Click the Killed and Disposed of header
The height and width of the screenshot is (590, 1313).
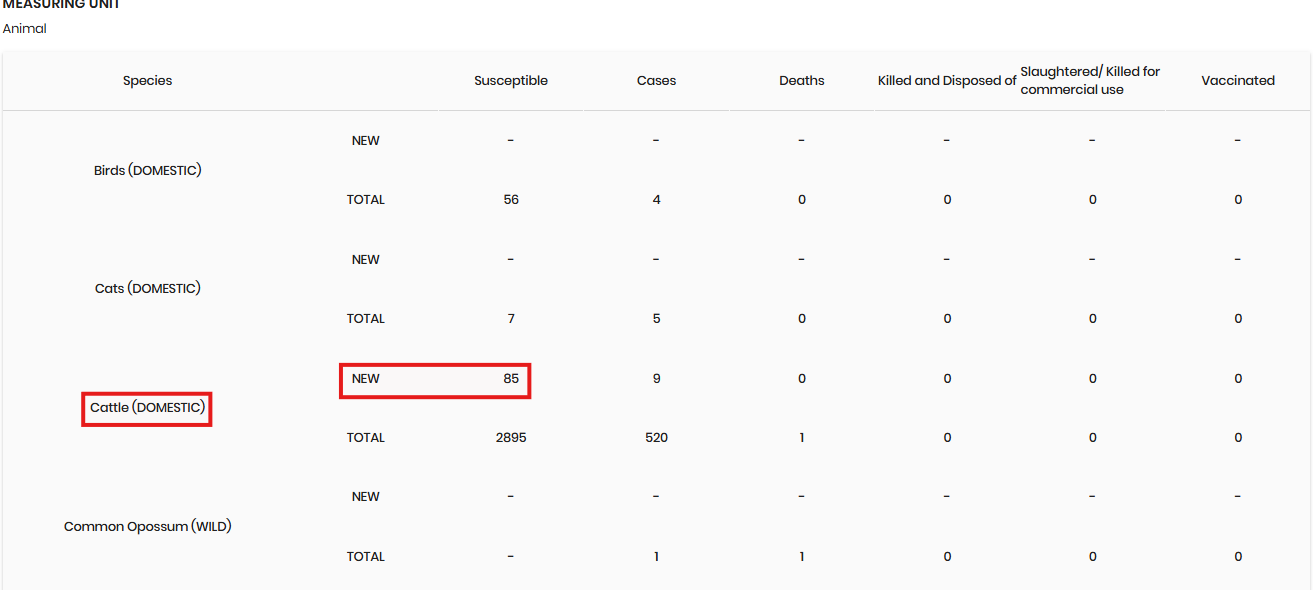pos(946,81)
